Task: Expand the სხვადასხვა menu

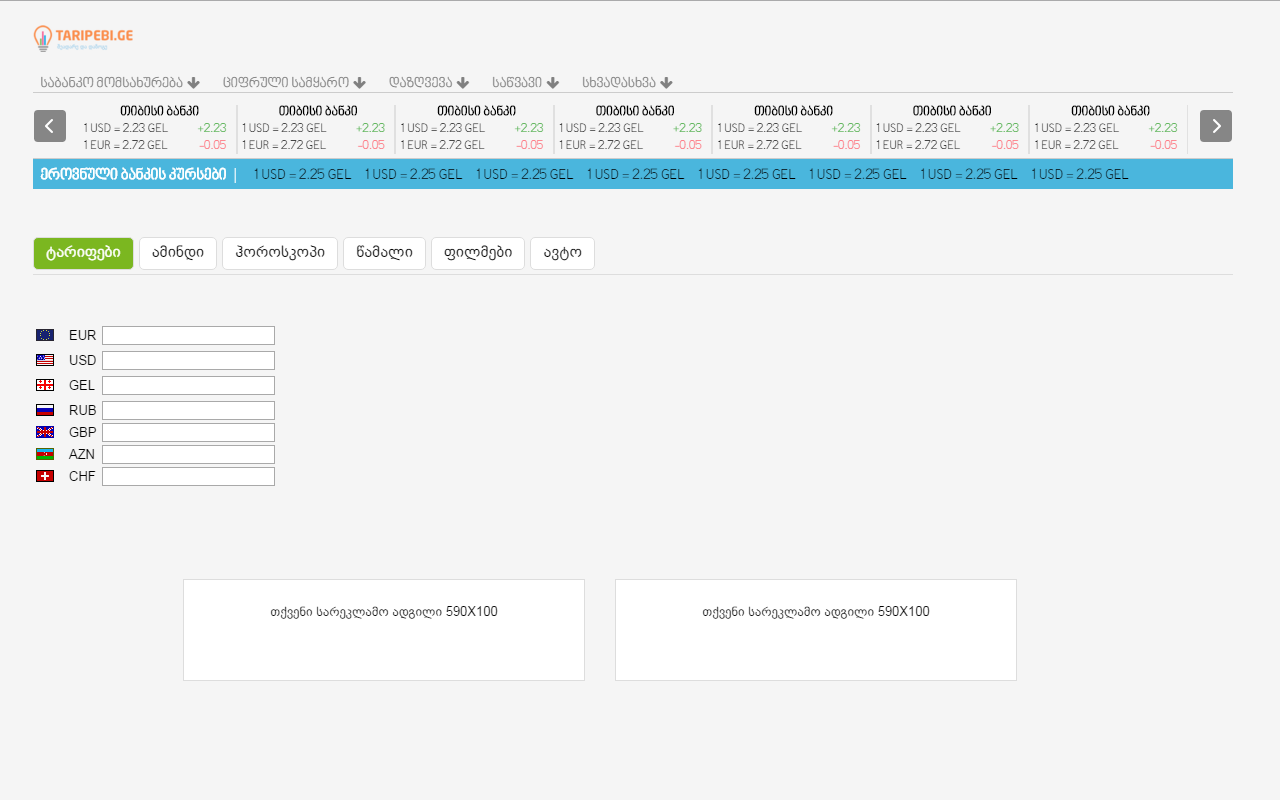Action: click(627, 82)
